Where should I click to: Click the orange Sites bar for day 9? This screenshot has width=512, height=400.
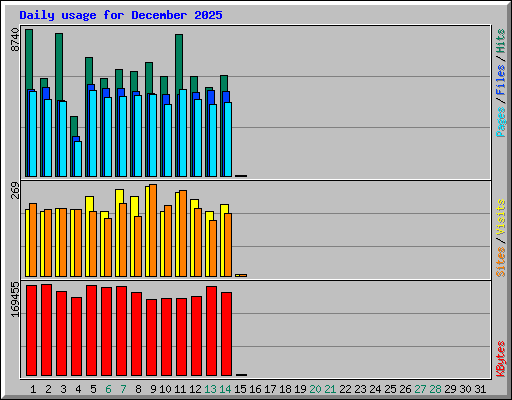[x=153, y=230]
